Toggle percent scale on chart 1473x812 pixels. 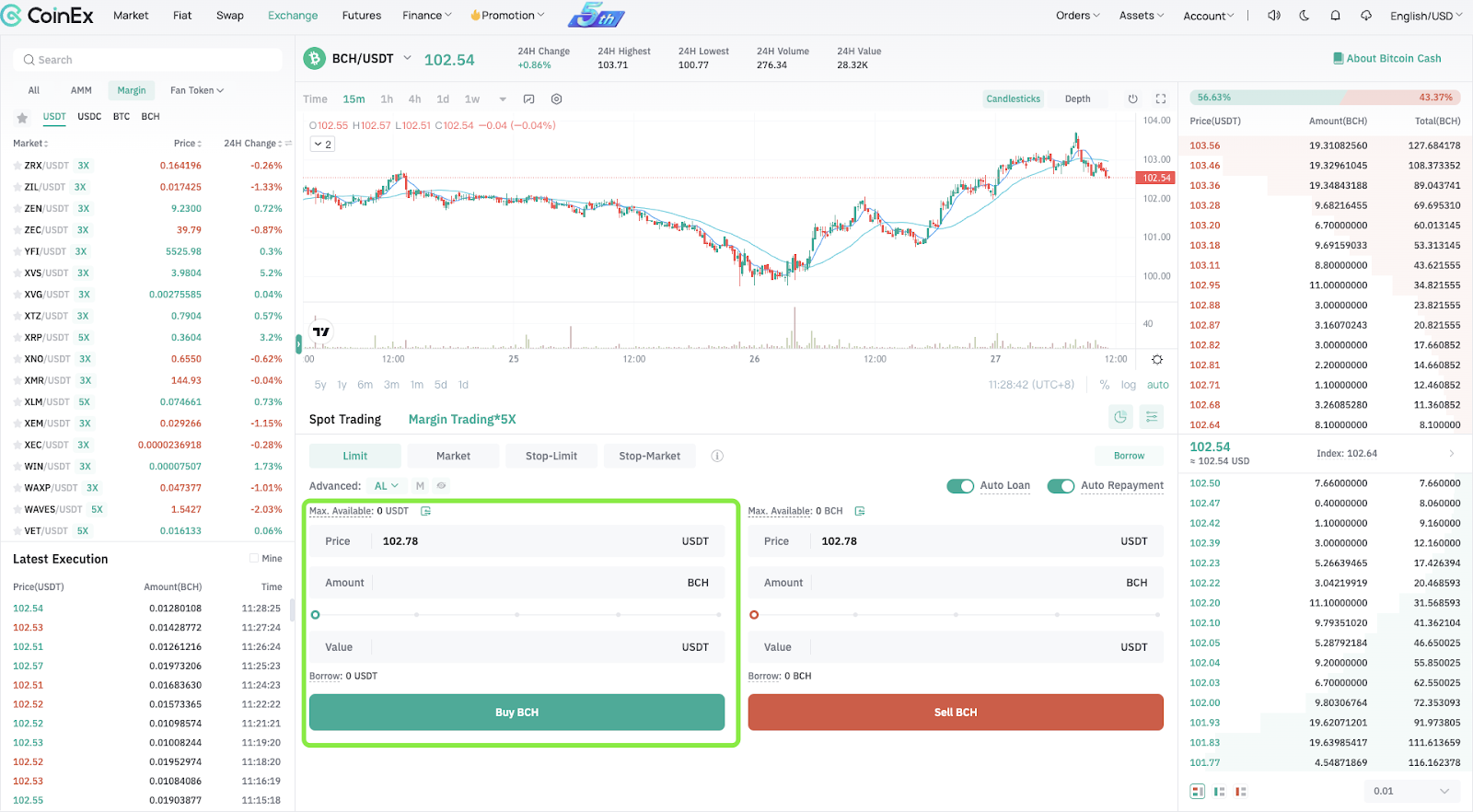tap(1104, 385)
